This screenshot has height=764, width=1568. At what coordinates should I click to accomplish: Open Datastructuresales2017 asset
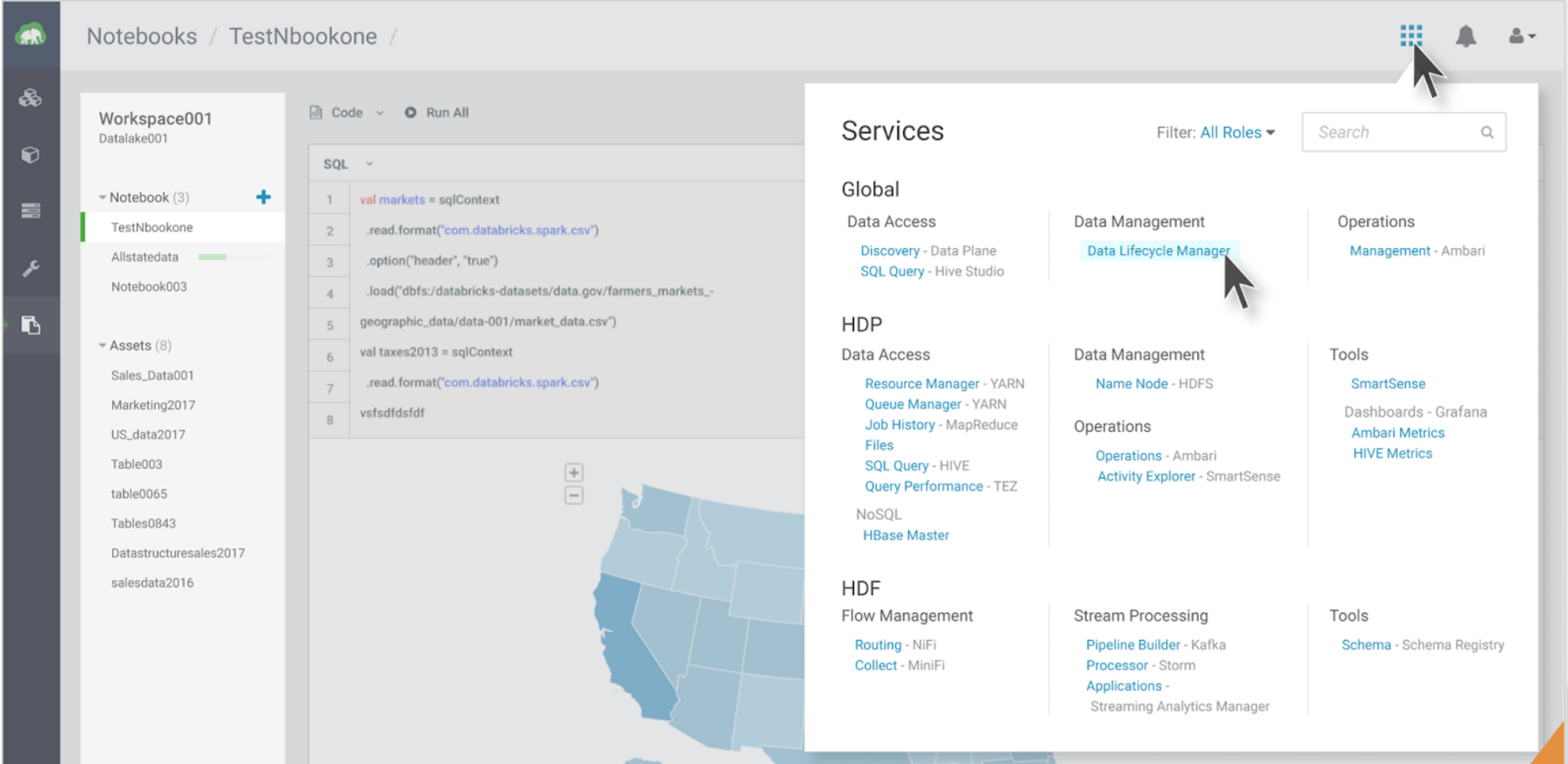pos(178,553)
